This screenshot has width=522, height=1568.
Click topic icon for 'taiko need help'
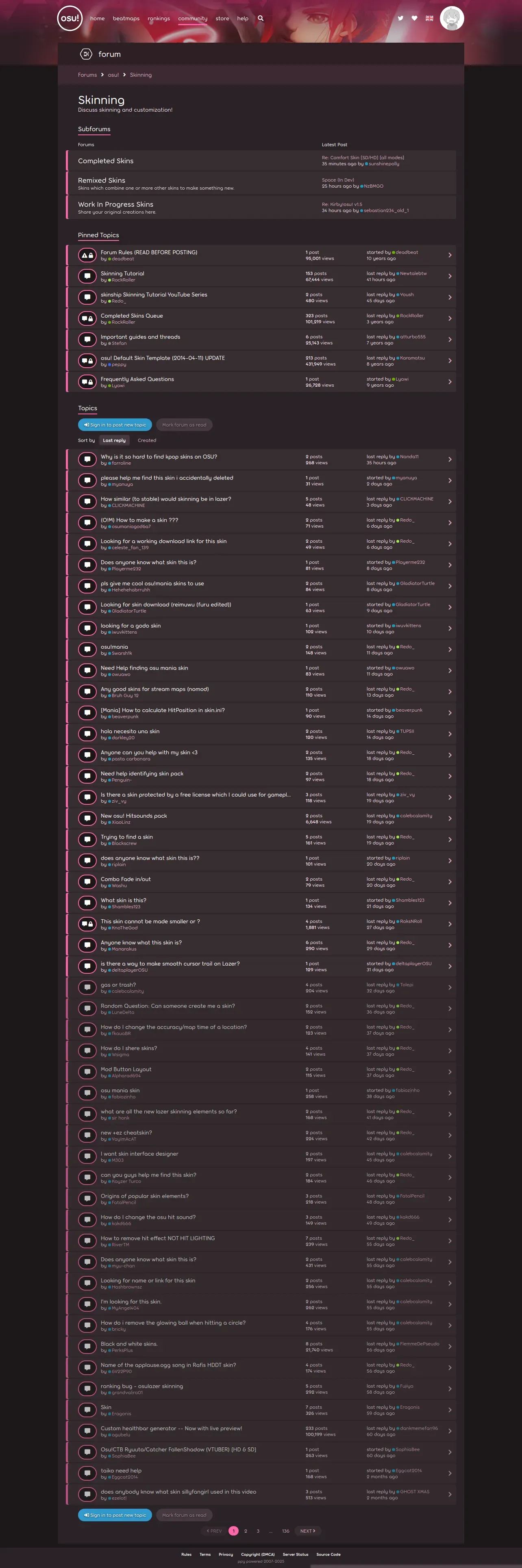click(x=88, y=1473)
